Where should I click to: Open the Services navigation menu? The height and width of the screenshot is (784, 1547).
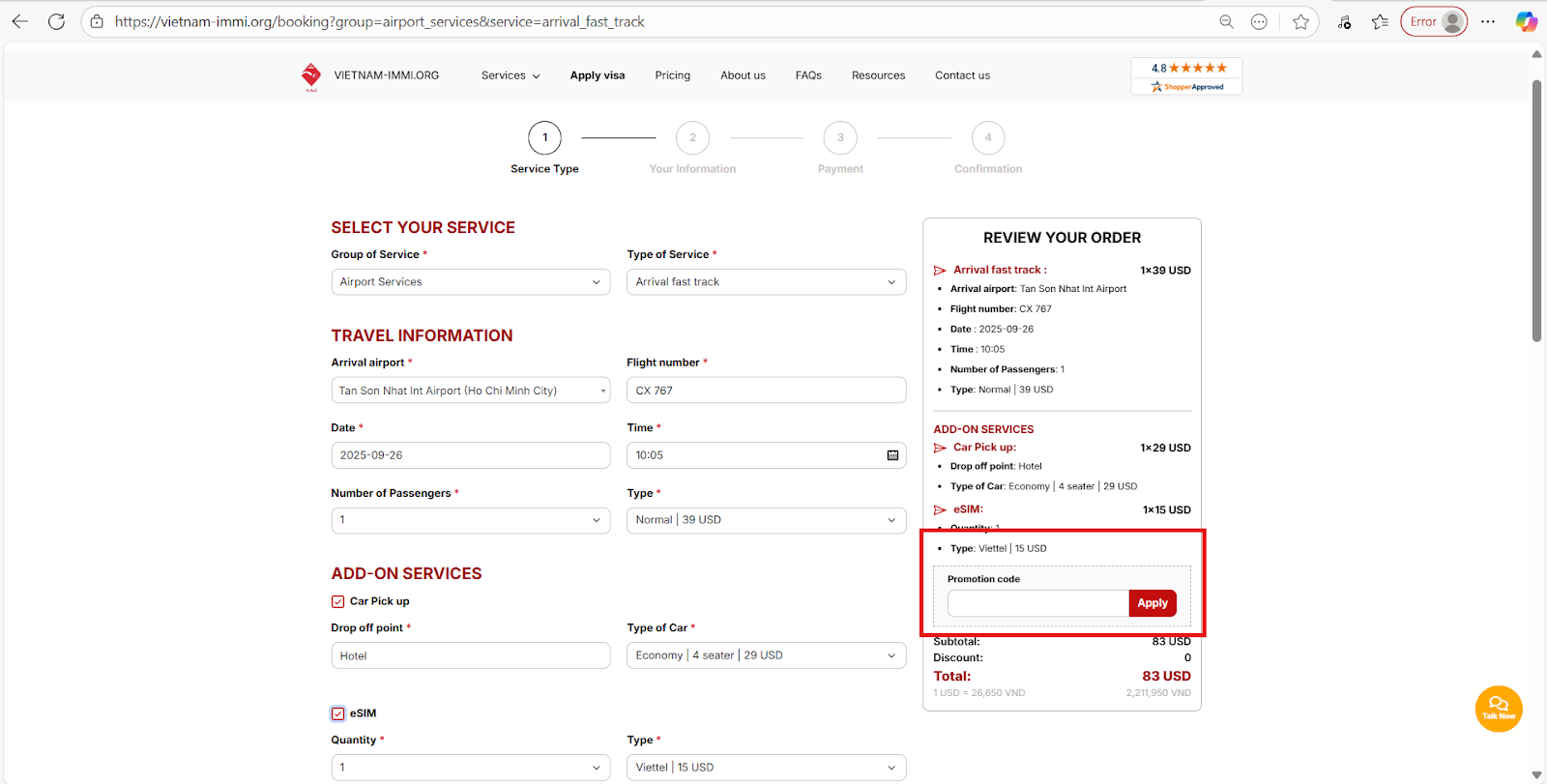click(x=511, y=75)
